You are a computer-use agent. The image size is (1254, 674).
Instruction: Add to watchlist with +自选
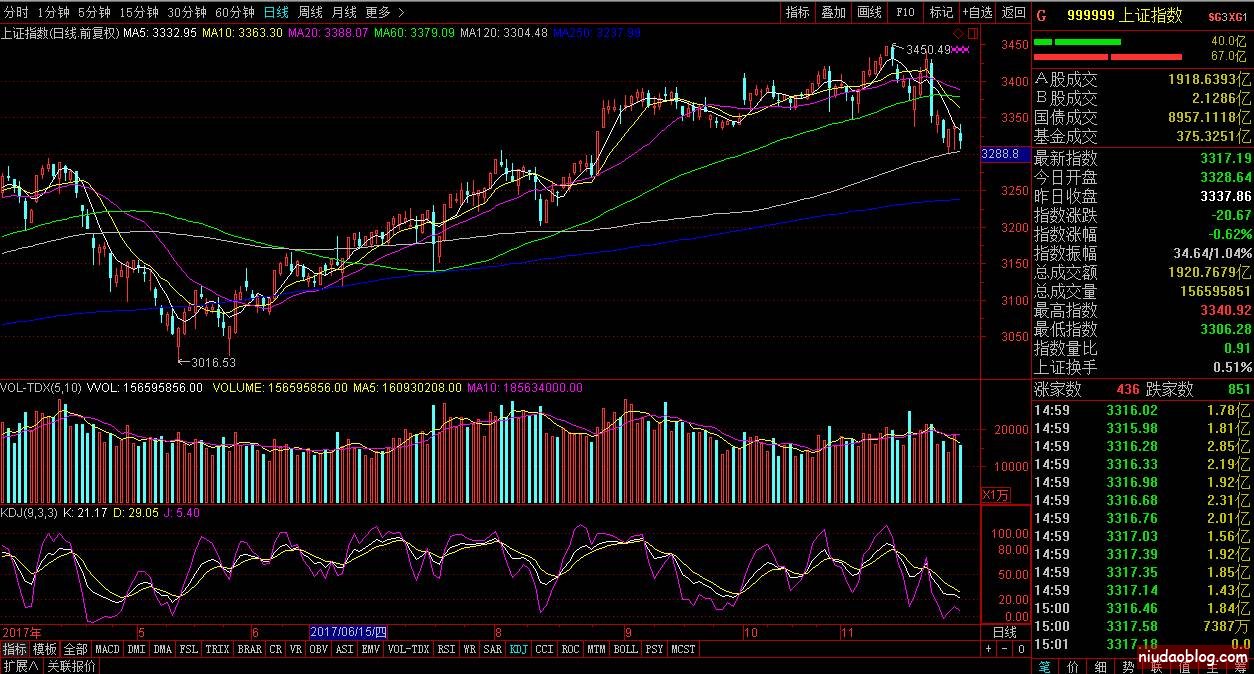[x=978, y=12]
